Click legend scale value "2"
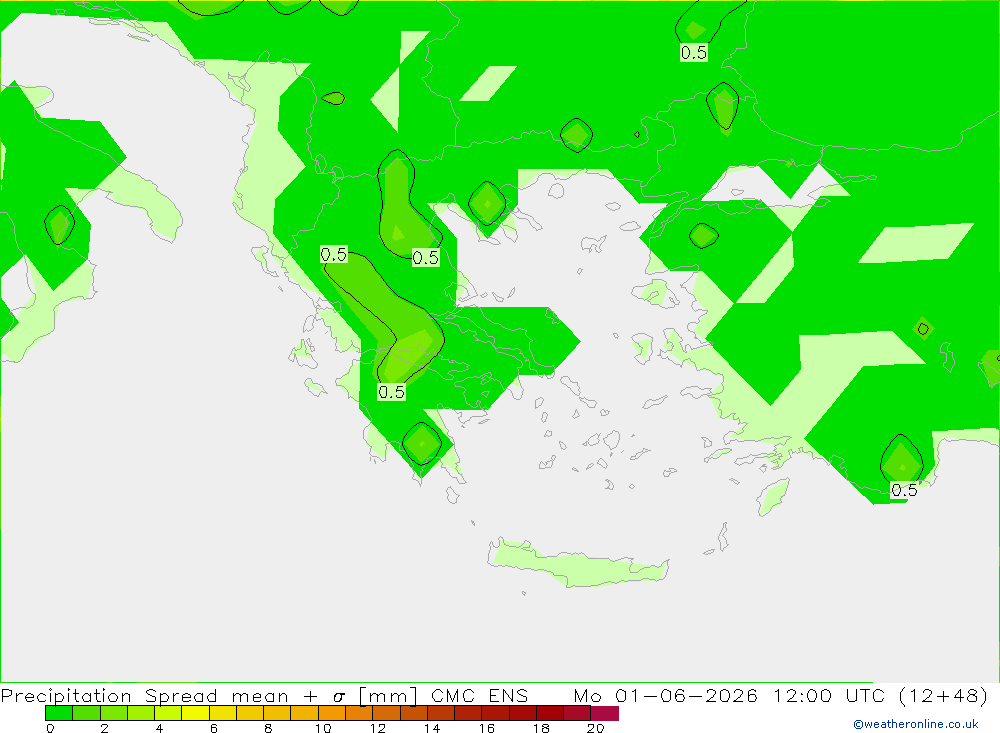 pyautogui.click(x=105, y=728)
